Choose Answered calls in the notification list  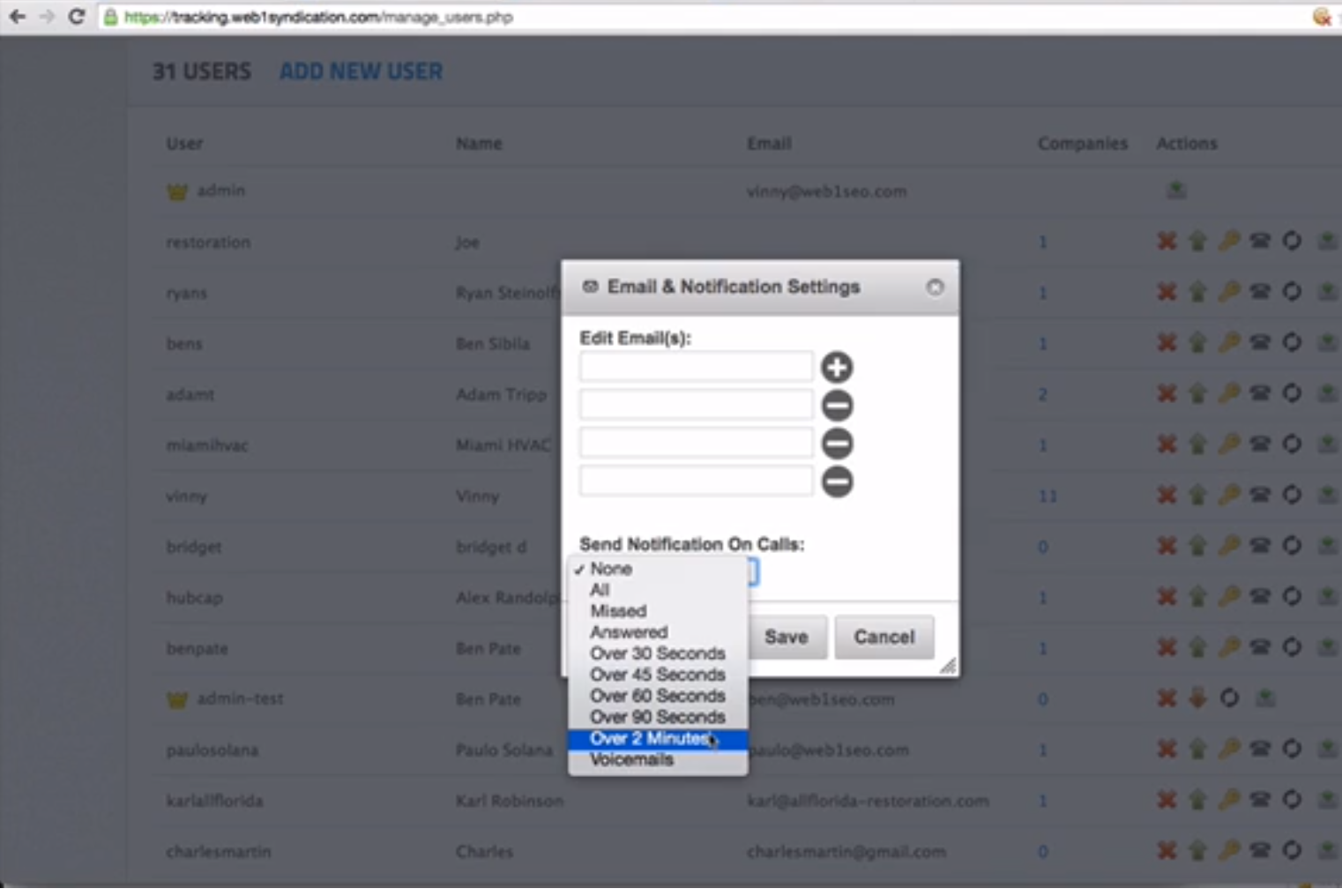(629, 631)
